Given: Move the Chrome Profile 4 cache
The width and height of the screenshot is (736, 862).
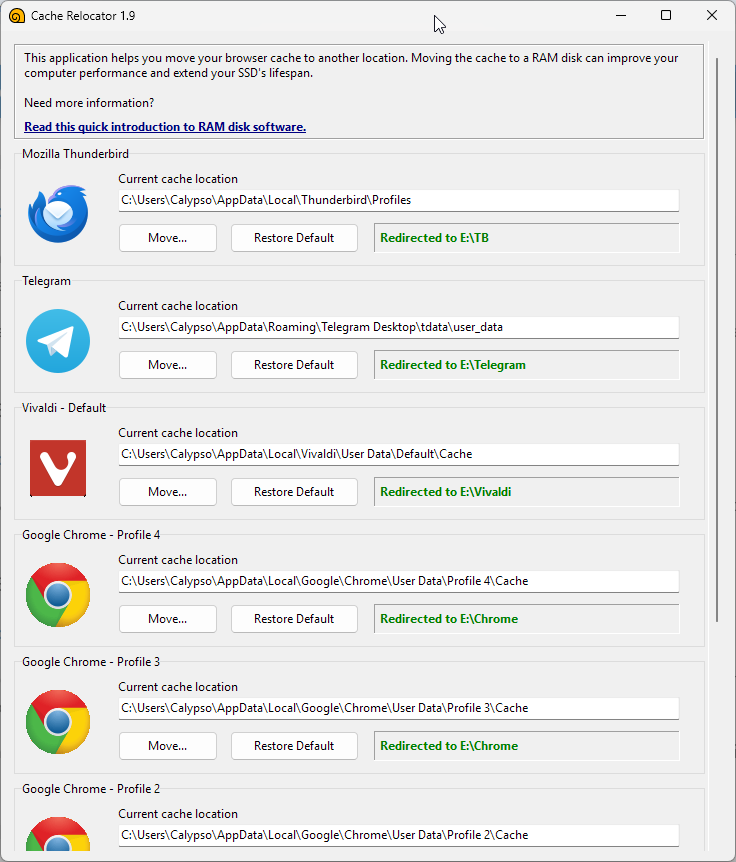Looking at the screenshot, I should tap(168, 619).
